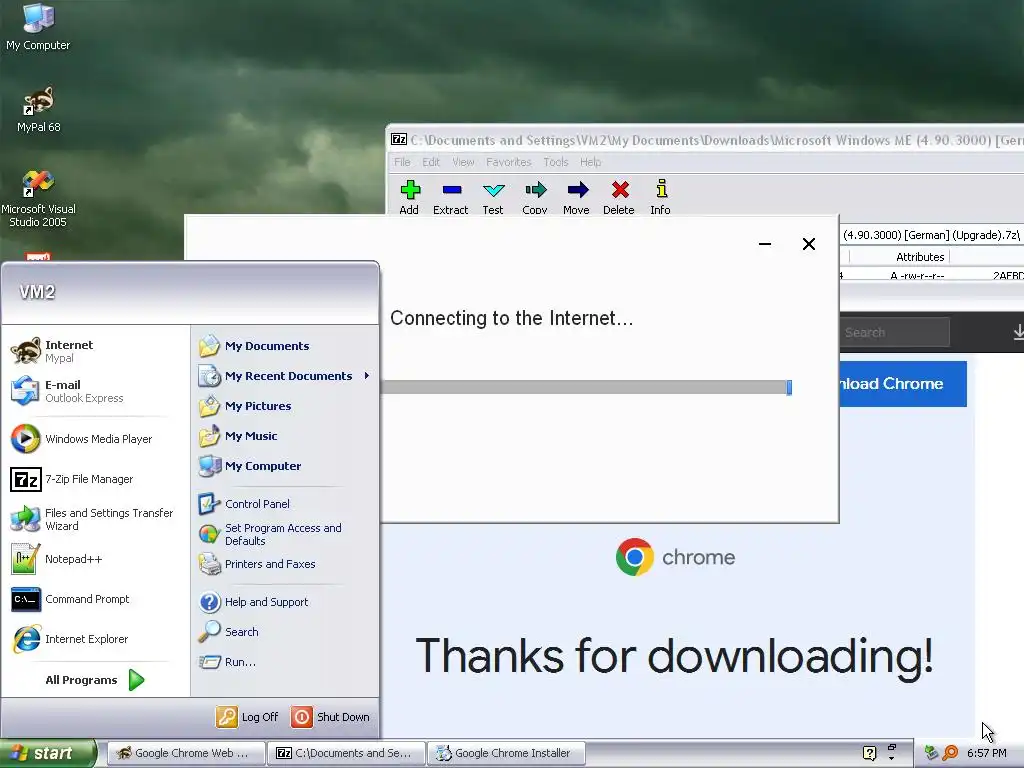Image resolution: width=1024 pixels, height=768 pixels.
Task: Launch Windows Media Player from Start menu
Action: (x=95, y=439)
